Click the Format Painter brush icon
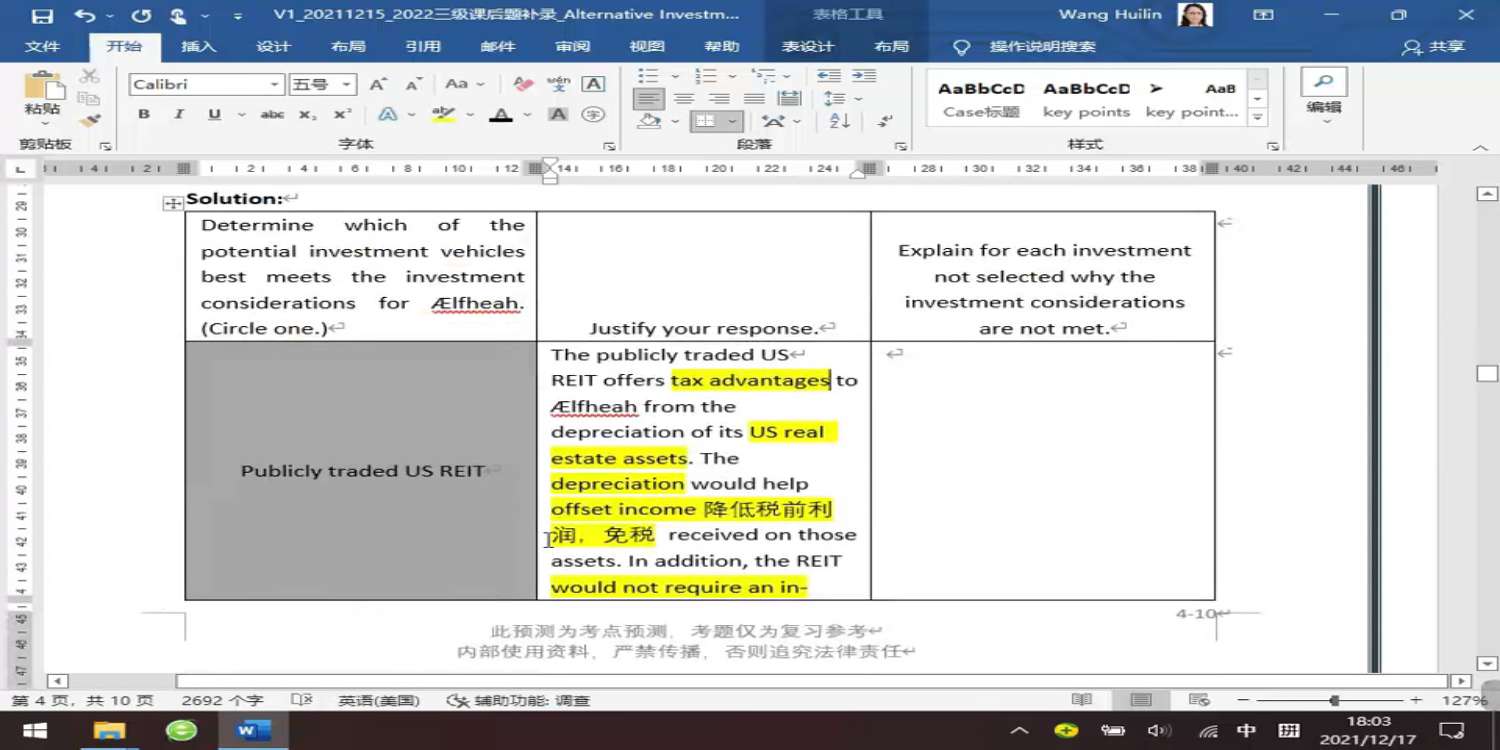The image size is (1500, 750). tap(90, 121)
